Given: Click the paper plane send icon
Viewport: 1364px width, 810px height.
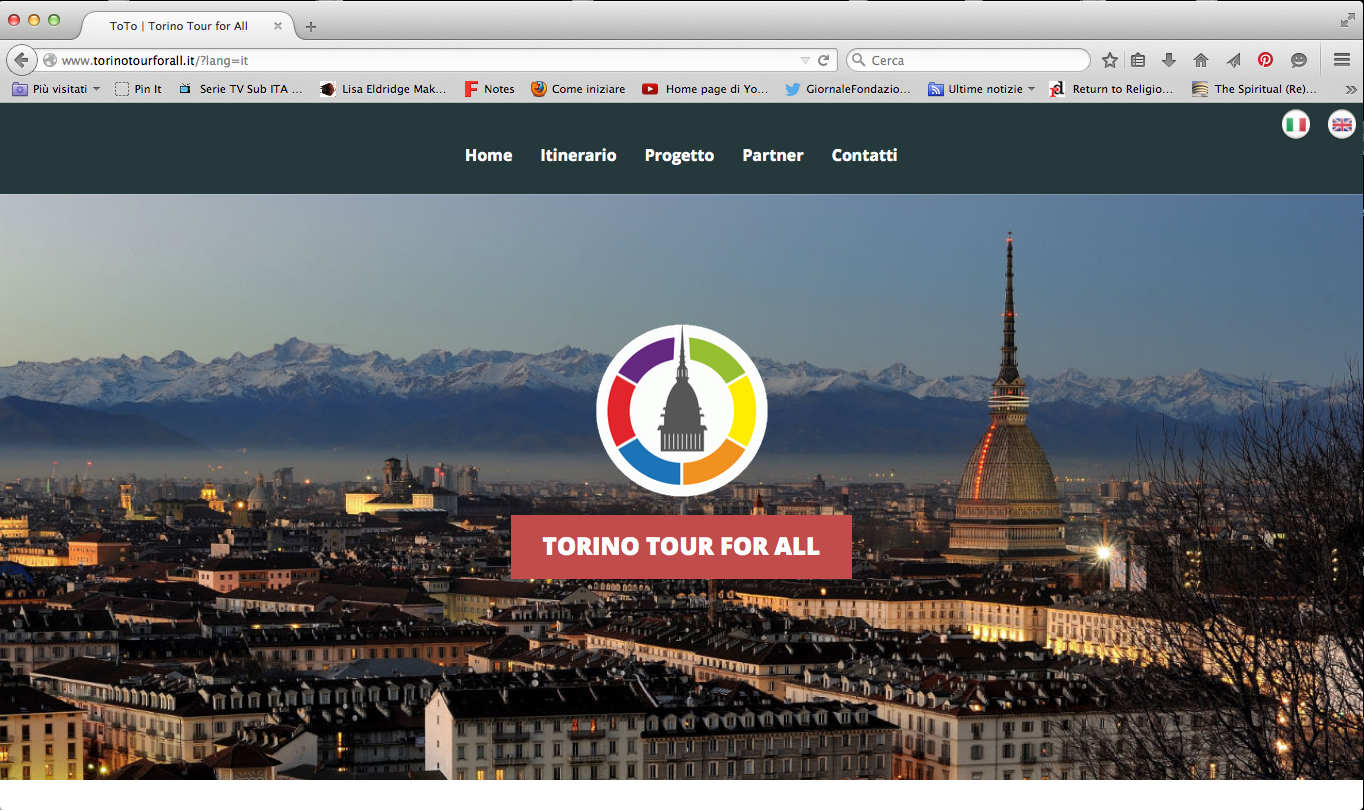Looking at the screenshot, I should click(1233, 60).
